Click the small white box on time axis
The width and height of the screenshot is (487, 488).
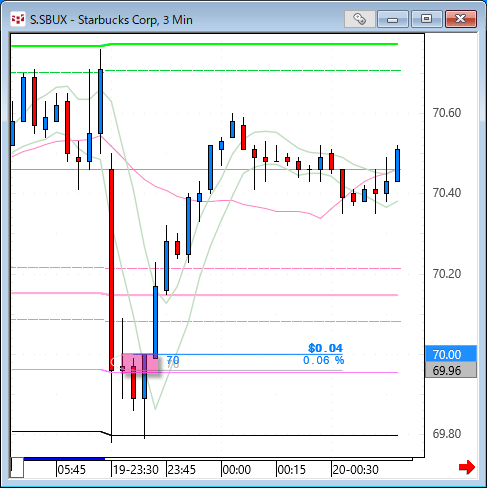click(17, 468)
